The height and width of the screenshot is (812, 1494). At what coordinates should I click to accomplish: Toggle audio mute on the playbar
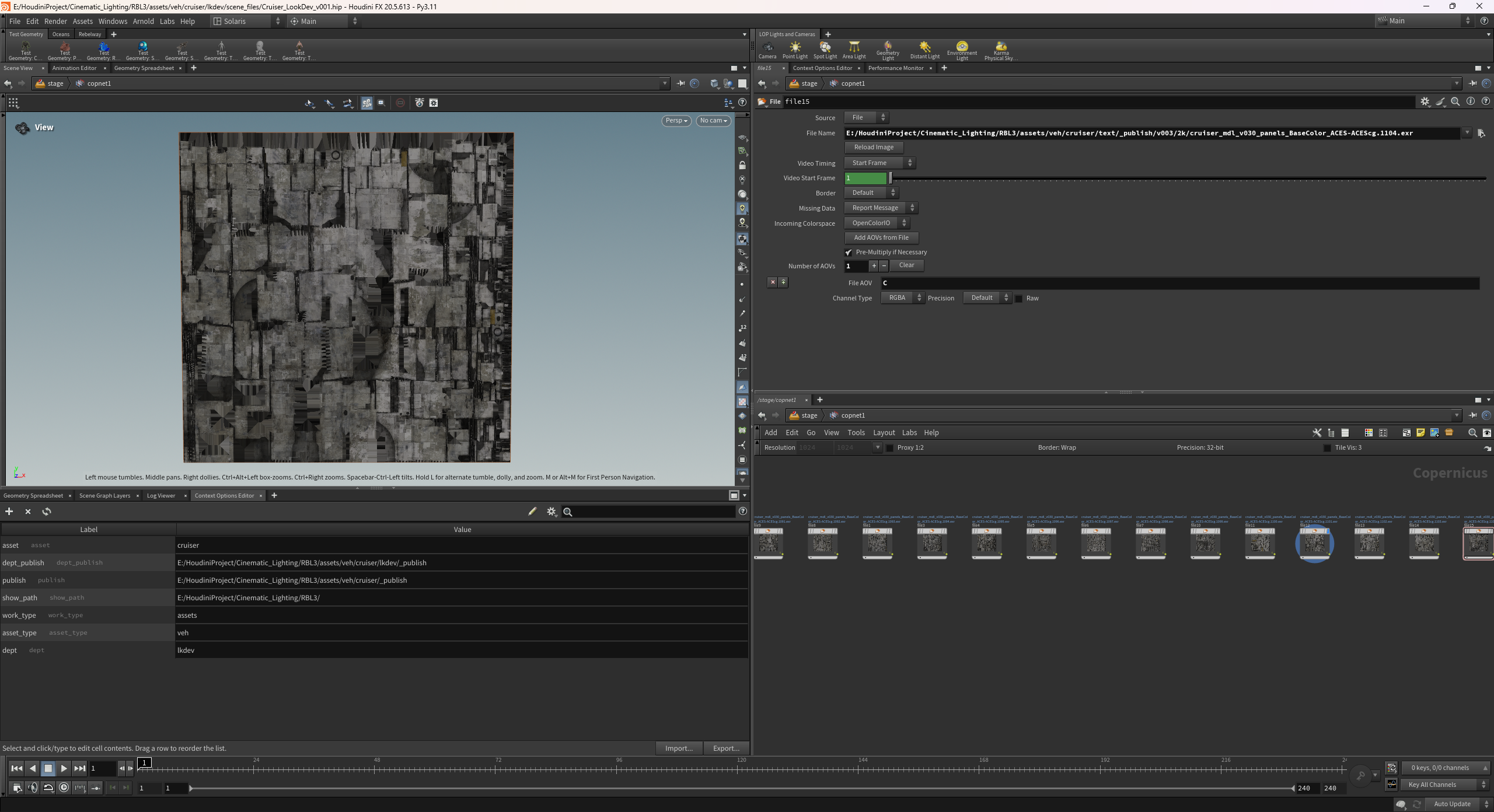coord(33,788)
